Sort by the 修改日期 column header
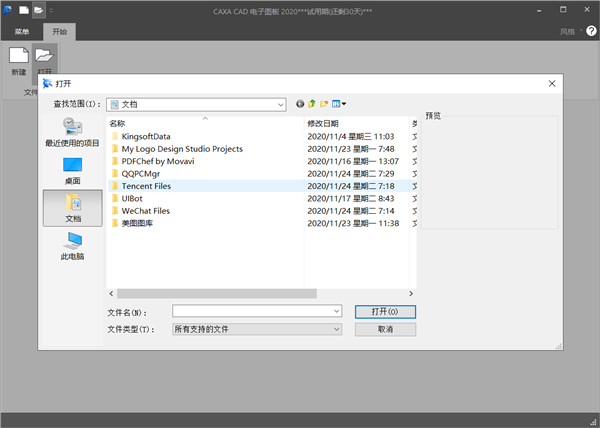This screenshot has width=600, height=428. tap(357, 124)
